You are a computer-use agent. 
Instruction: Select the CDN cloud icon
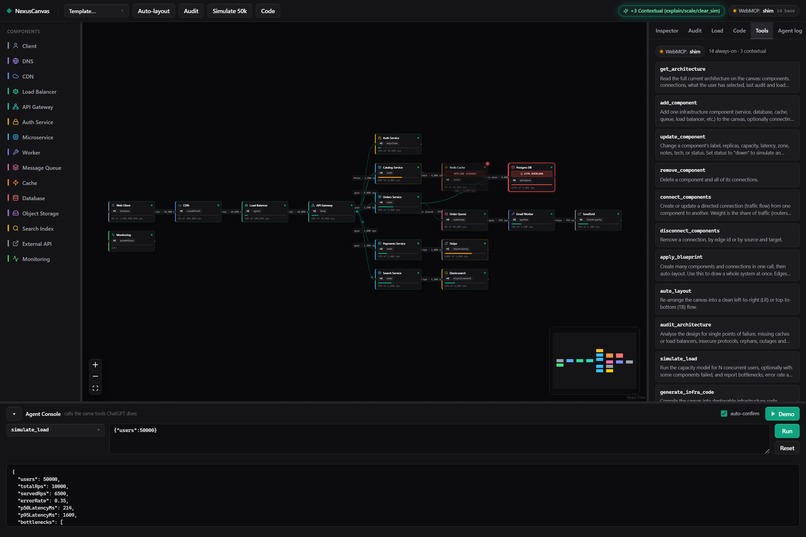(15, 76)
